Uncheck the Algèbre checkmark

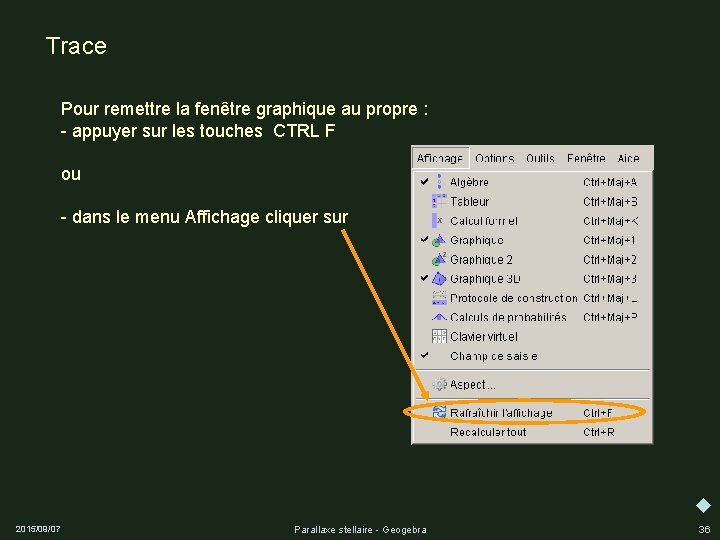point(424,182)
